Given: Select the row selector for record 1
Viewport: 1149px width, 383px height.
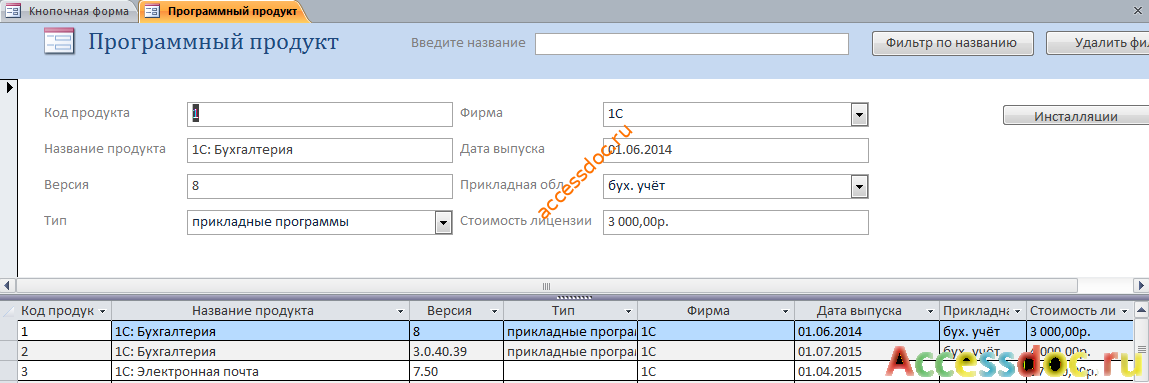Looking at the screenshot, I should click(x=9, y=331).
